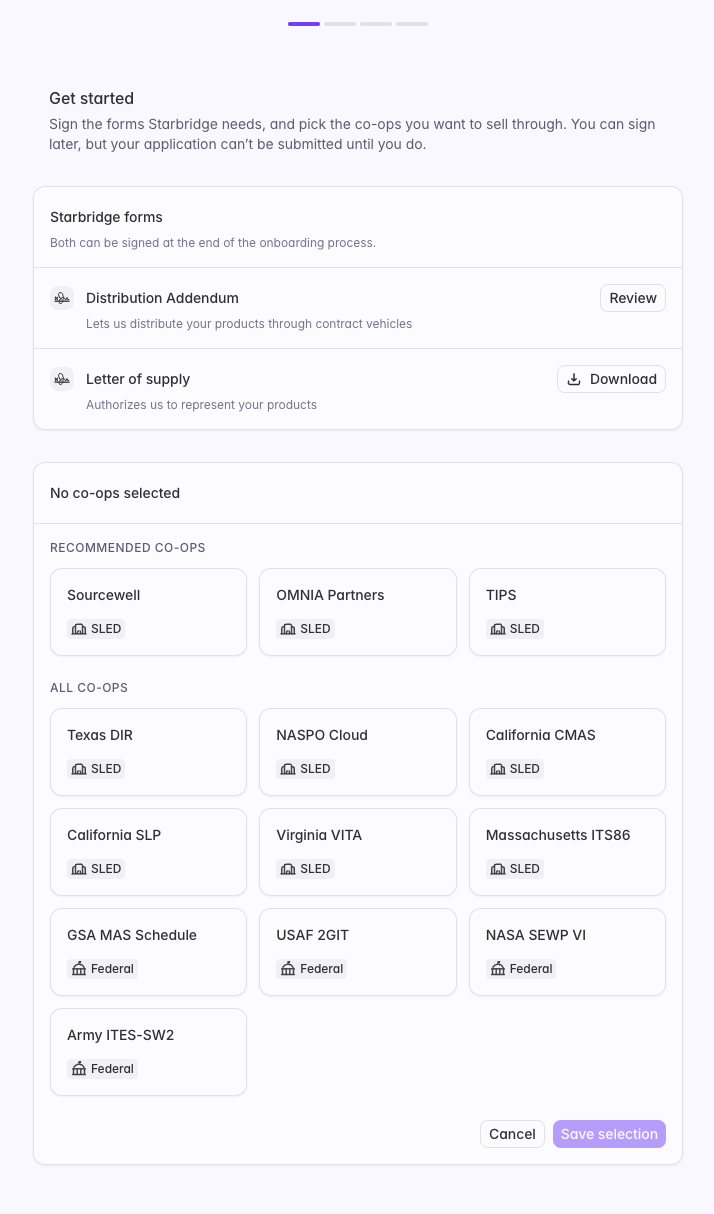Screen dimensions: 714x1214
Task: Select the USAF 2GIT co-op card
Action: click(358, 952)
